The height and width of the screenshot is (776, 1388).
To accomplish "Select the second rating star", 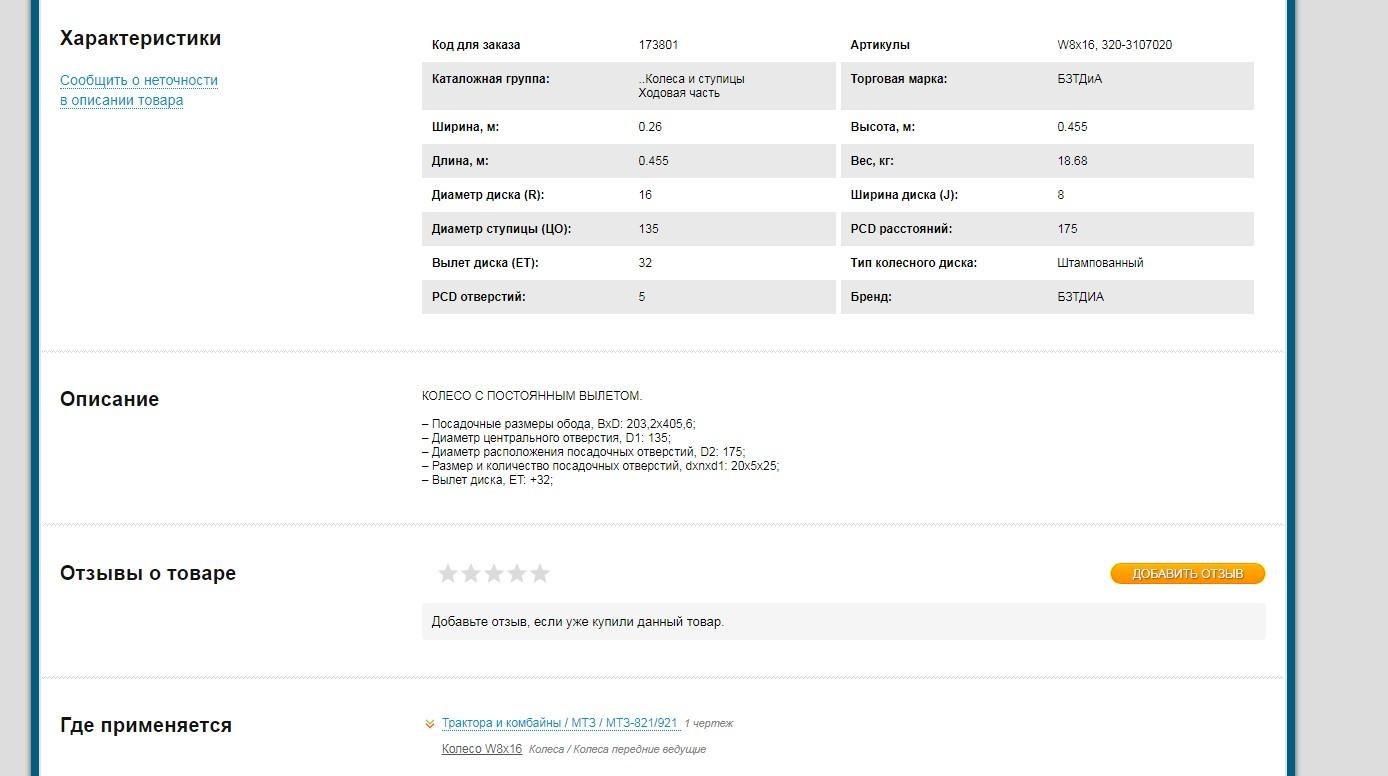I will tap(471, 573).
